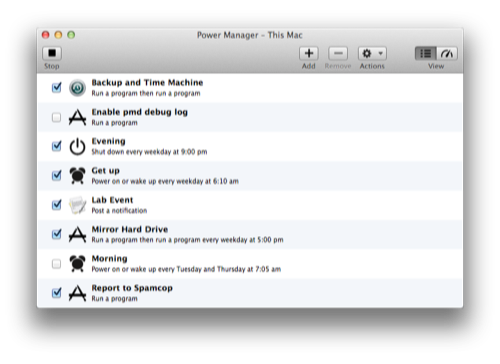The image size is (500, 364).
Task: Select the Morning event title
Action: 109,259
